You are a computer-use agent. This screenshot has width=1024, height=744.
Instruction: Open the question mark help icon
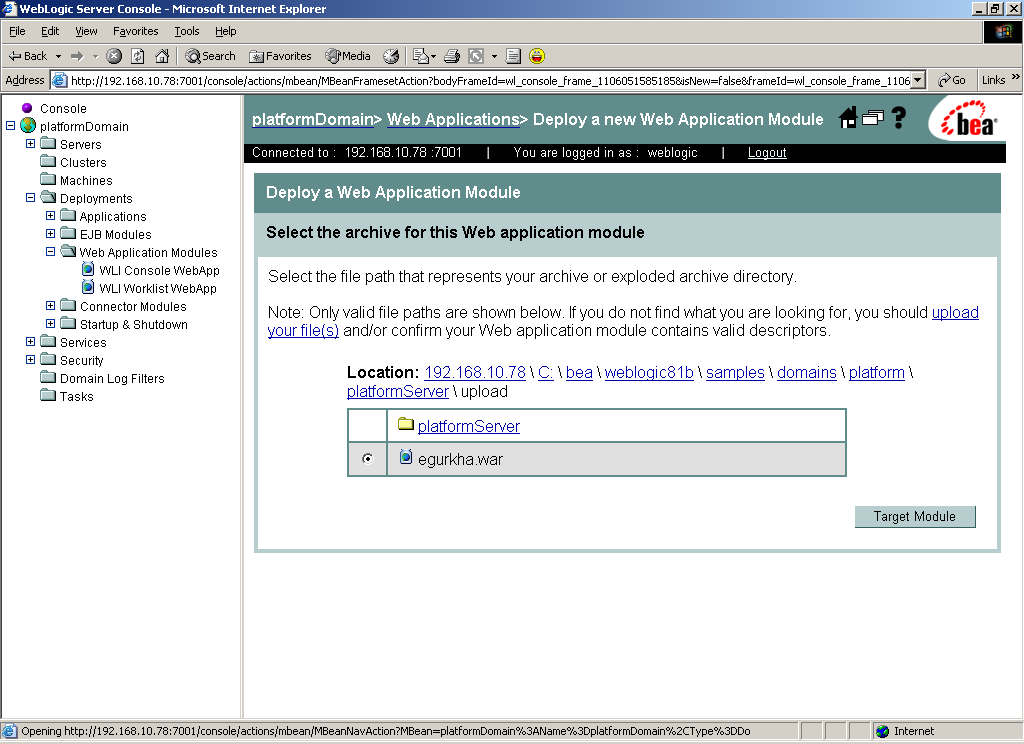pos(899,118)
